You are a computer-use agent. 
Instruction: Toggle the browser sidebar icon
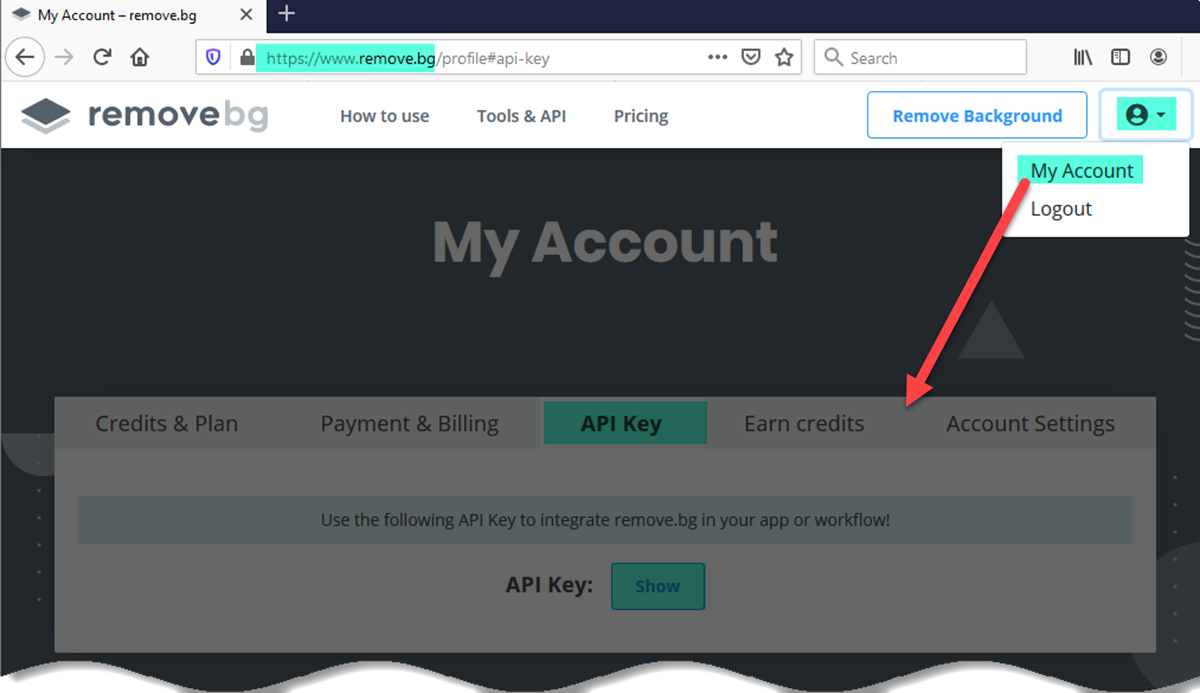(1121, 58)
